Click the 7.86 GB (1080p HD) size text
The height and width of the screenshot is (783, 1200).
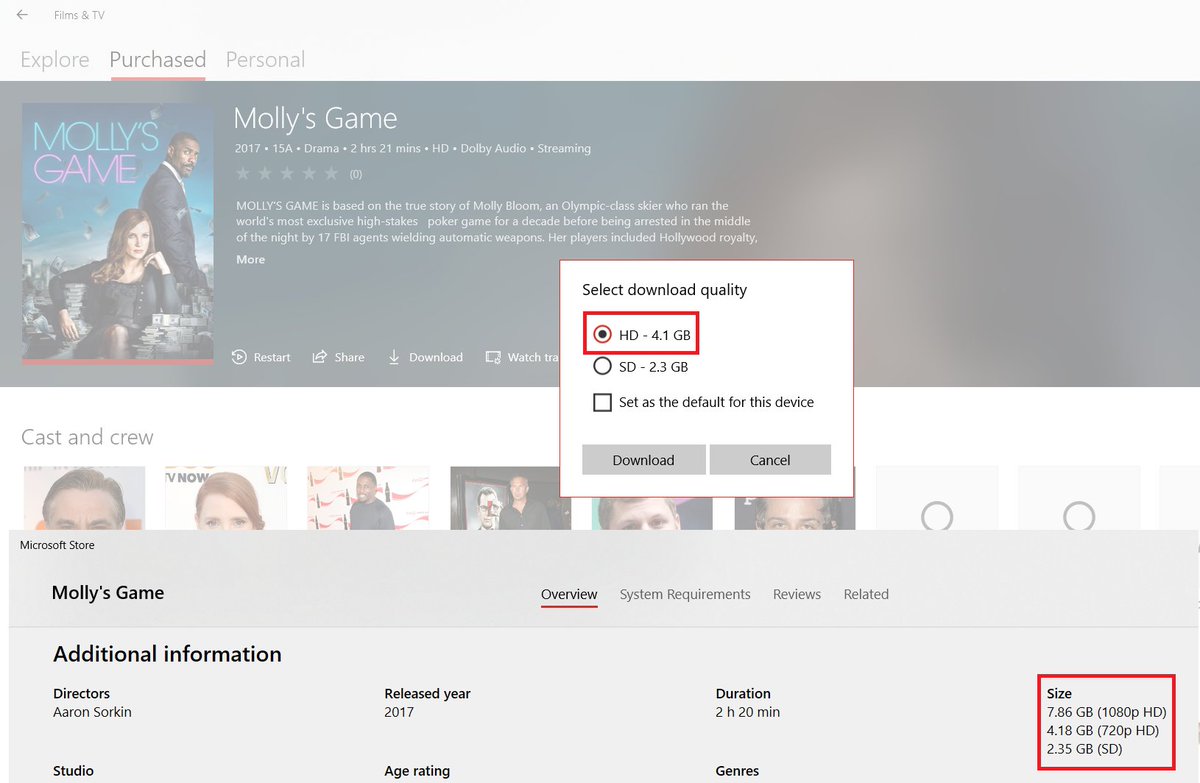1106,712
